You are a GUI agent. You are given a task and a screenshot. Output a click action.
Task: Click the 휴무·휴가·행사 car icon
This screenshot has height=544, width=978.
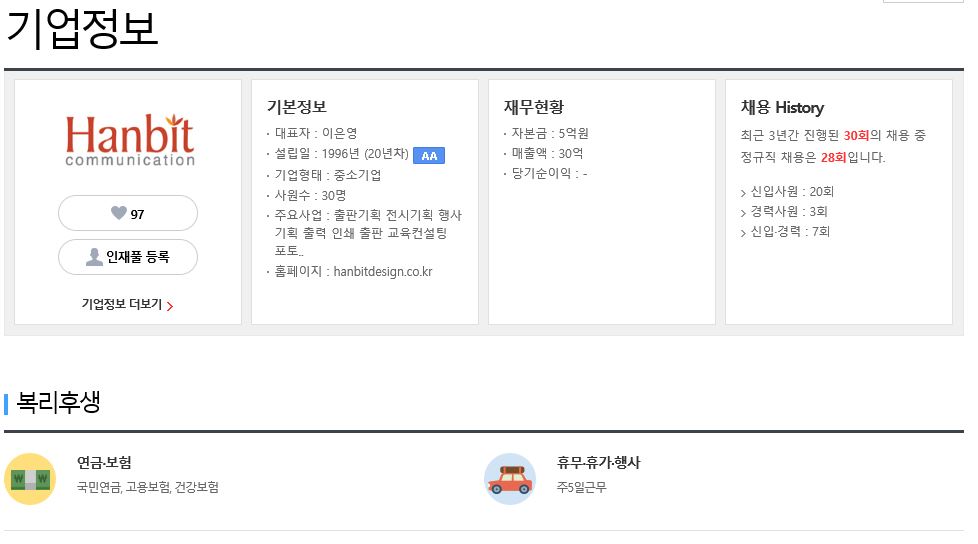(510, 479)
